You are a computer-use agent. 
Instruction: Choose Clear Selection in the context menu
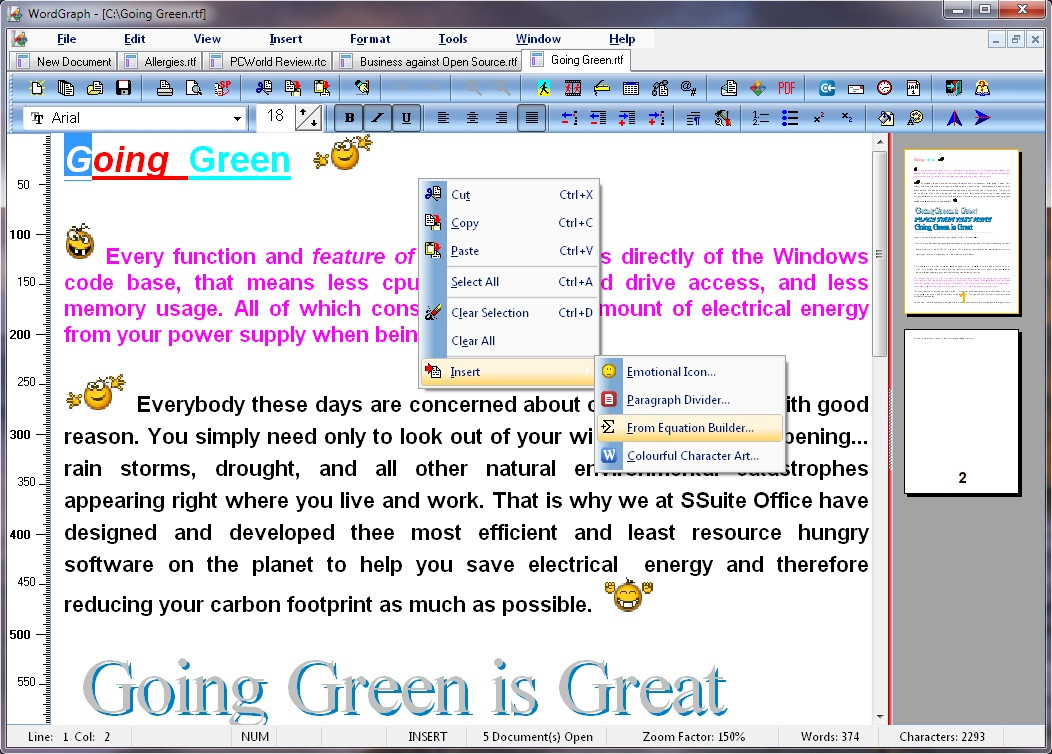click(x=509, y=313)
